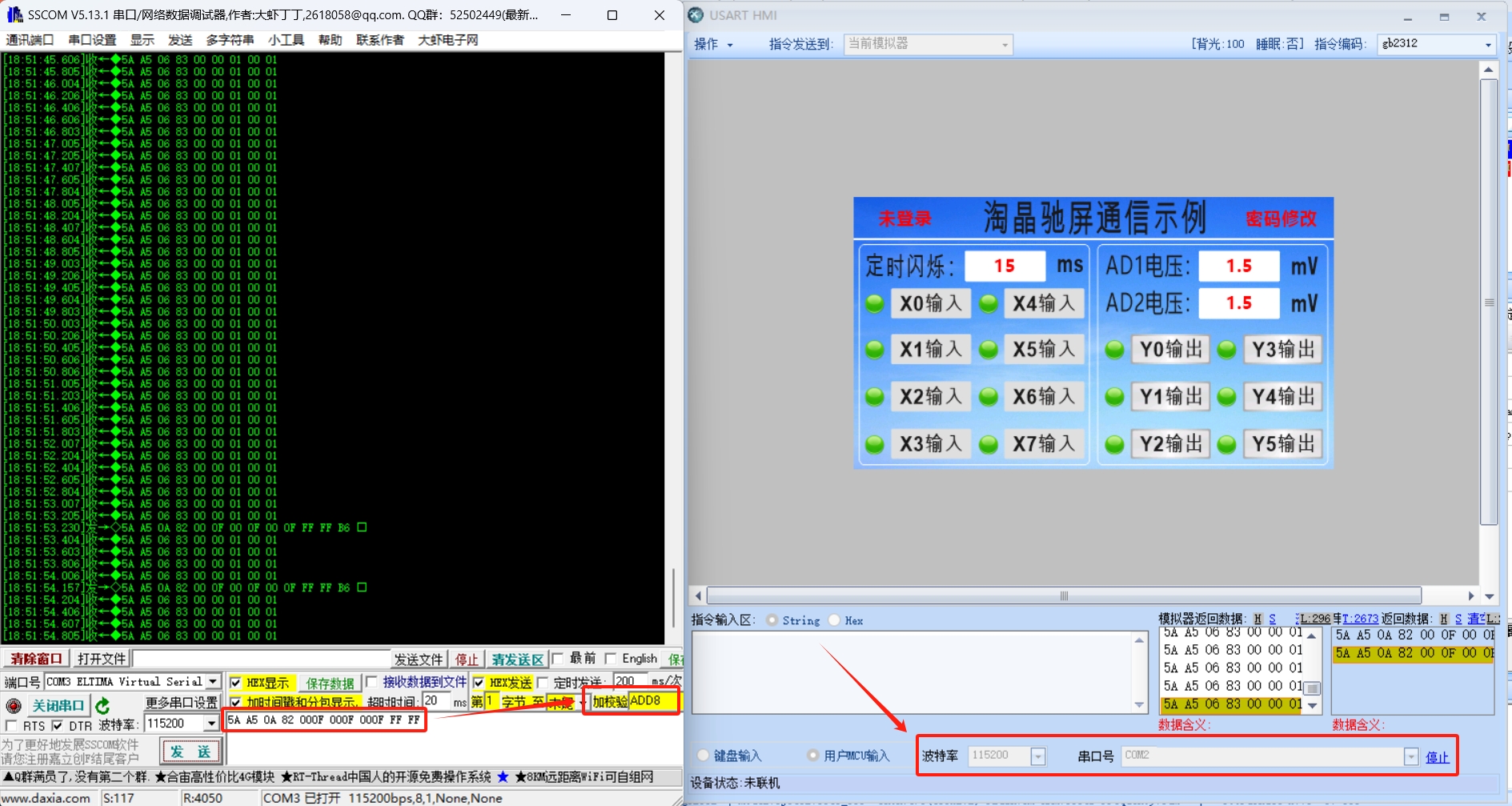Click the blue star in SSCOM ad banner
The width and height of the screenshot is (1512, 806).
503,776
